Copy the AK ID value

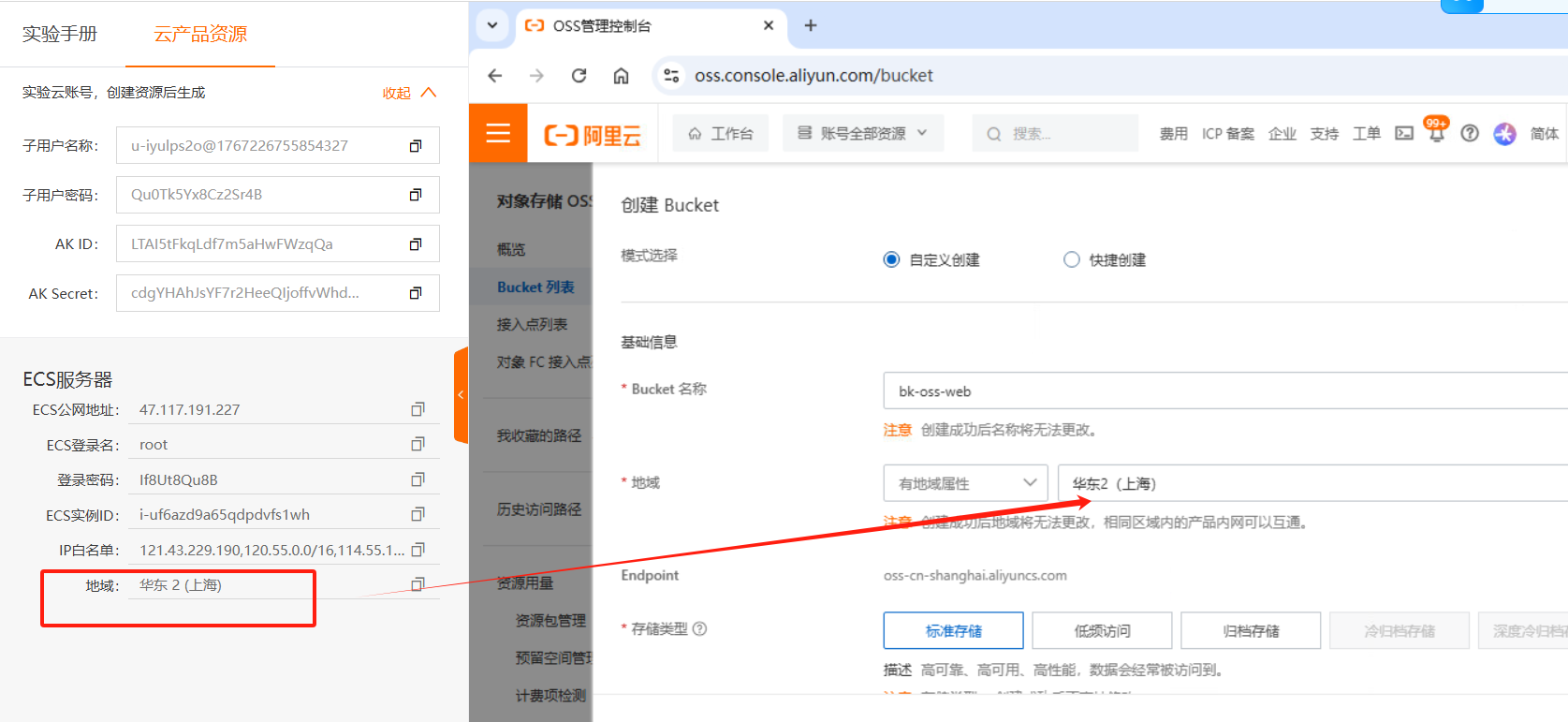[416, 244]
